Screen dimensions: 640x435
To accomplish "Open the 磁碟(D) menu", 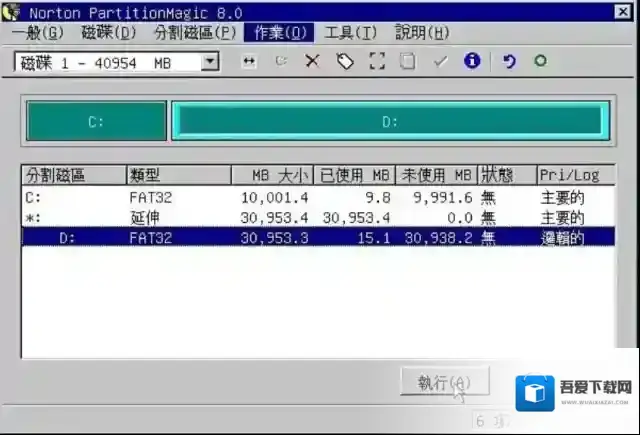I will click(x=109, y=33).
